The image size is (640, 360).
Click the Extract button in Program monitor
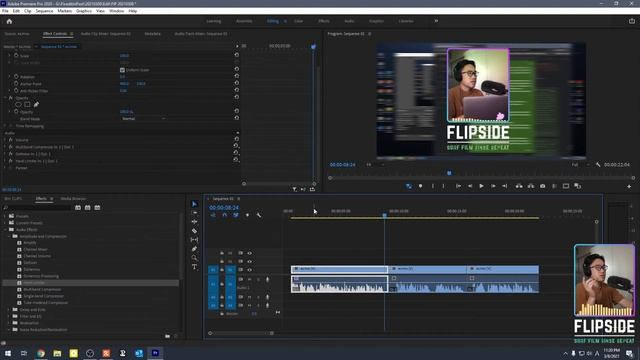[531, 186]
